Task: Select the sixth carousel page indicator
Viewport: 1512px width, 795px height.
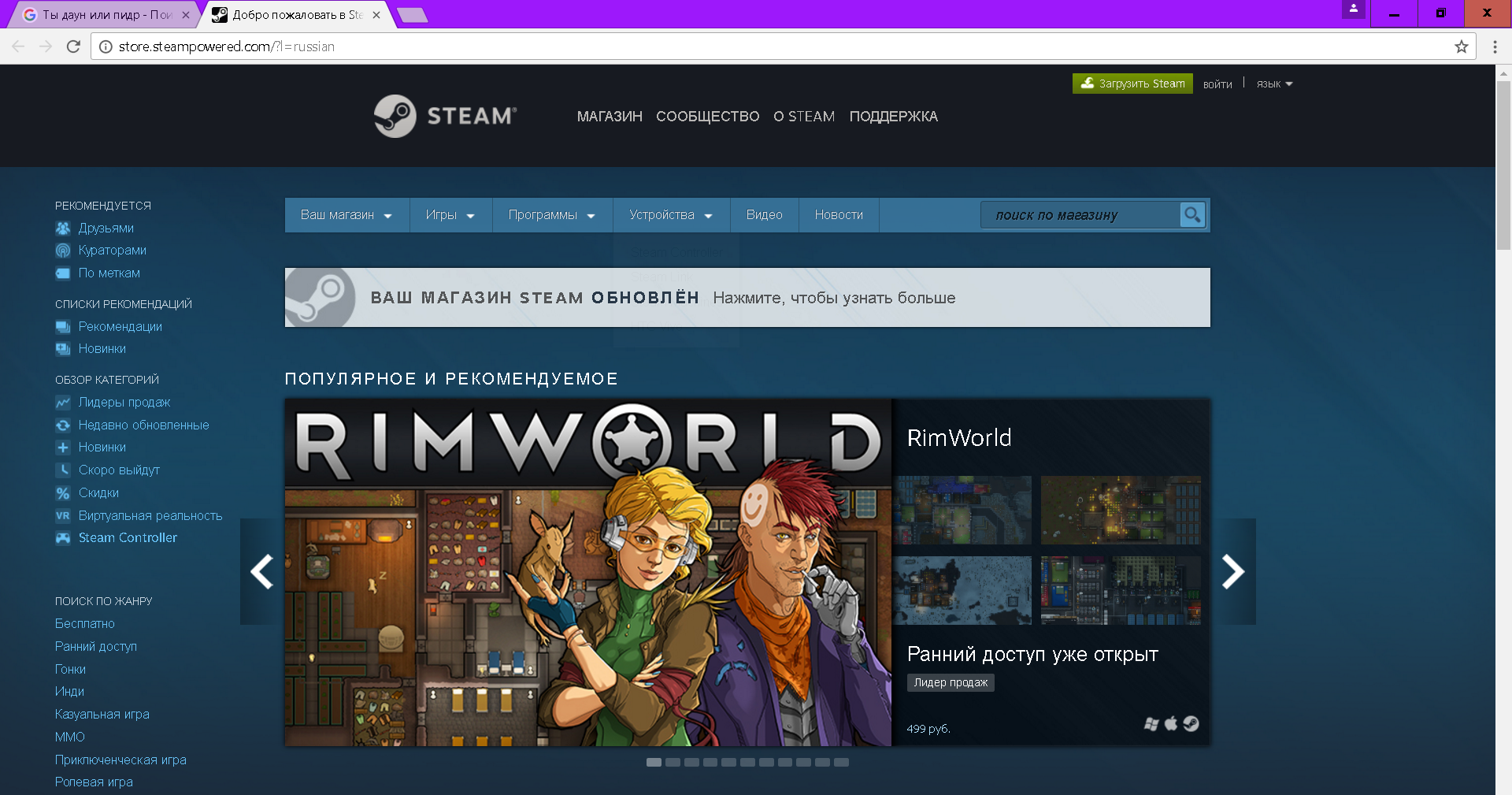Action: [x=747, y=762]
